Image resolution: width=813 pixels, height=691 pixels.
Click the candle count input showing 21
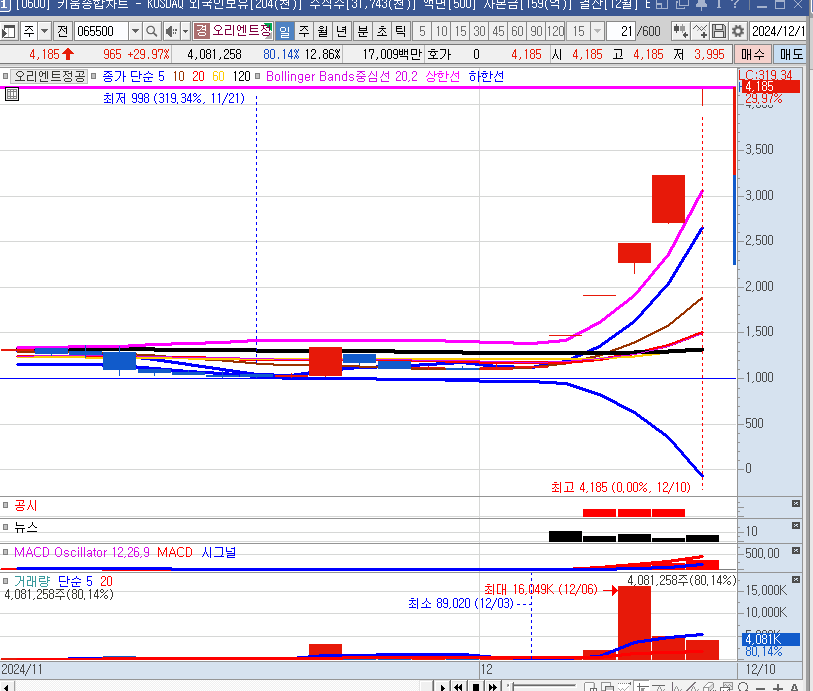point(624,31)
